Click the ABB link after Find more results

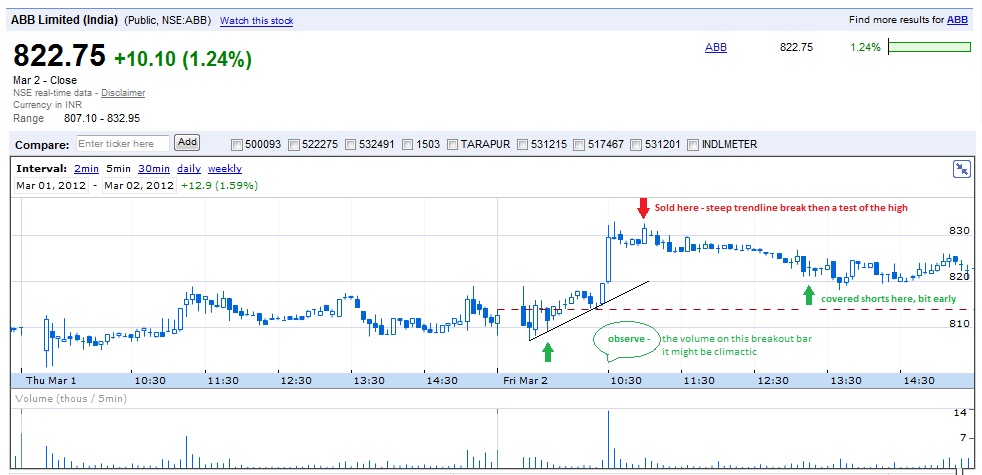point(957,20)
